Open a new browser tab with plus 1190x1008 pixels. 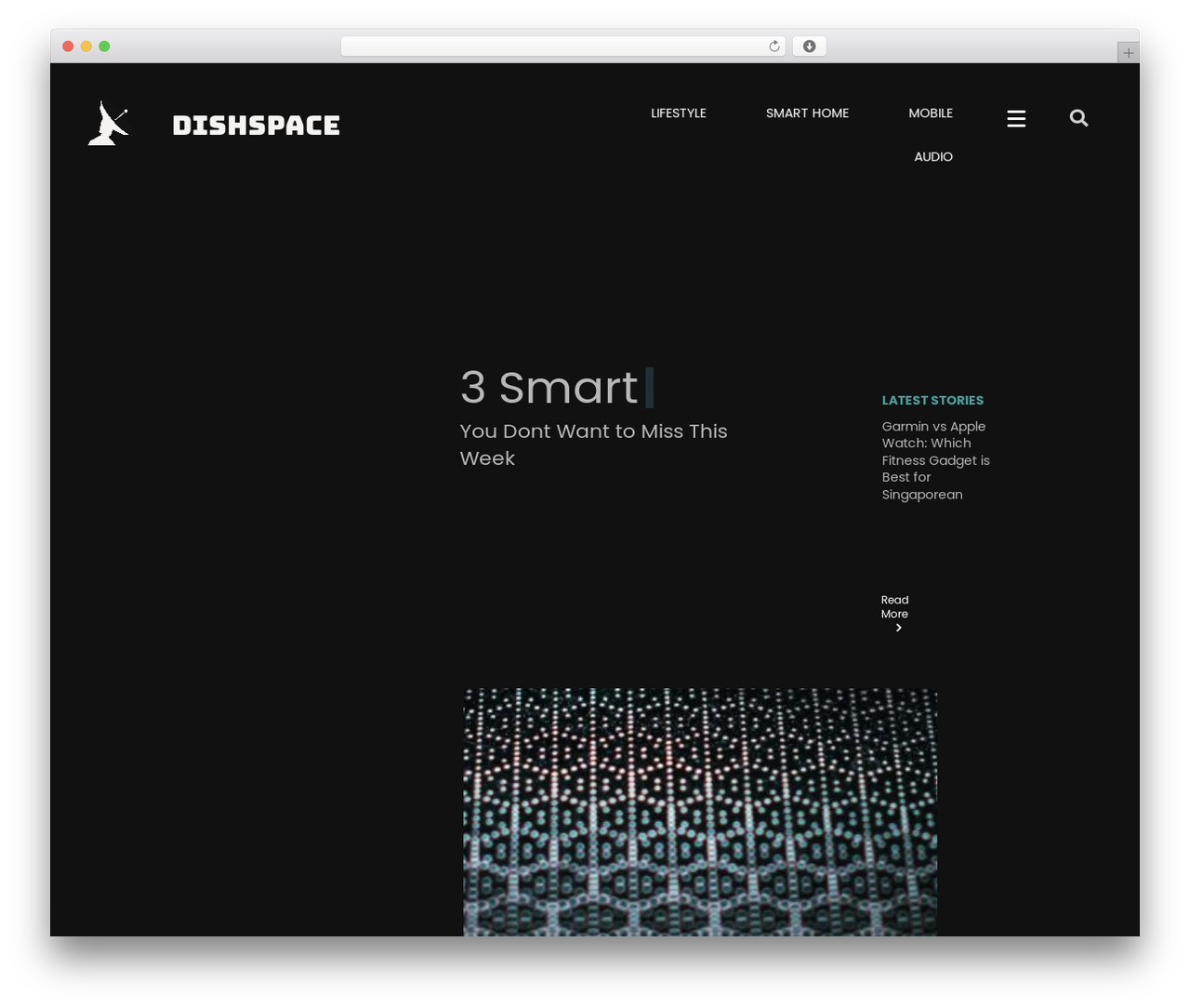tap(1128, 53)
